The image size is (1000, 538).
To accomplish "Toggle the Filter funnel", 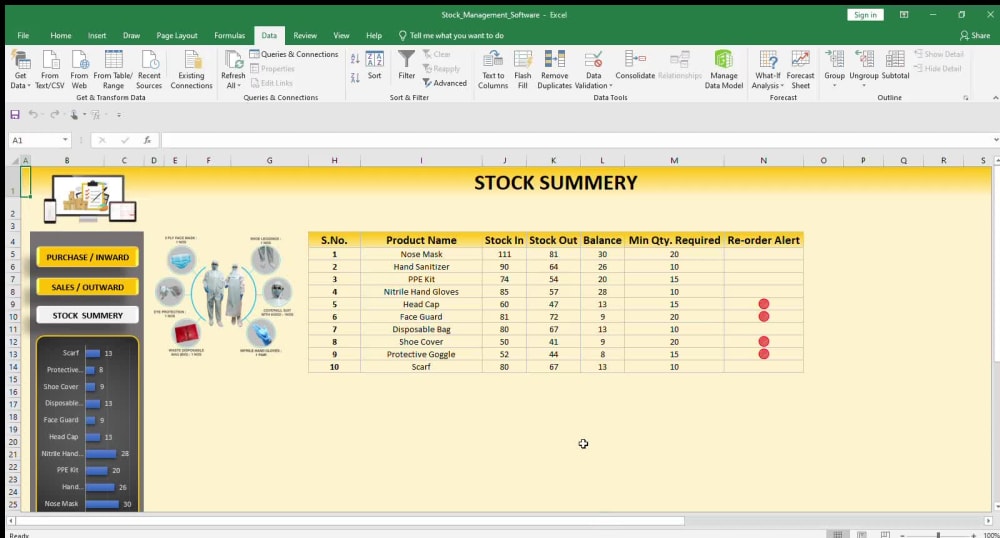I will pyautogui.click(x=406, y=65).
